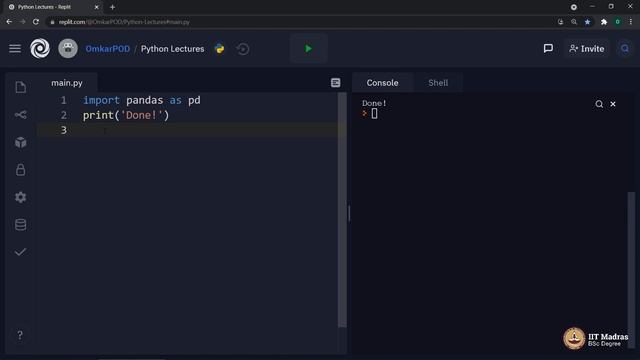Click the Invite button
The image size is (640, 360).
(587, 49)
